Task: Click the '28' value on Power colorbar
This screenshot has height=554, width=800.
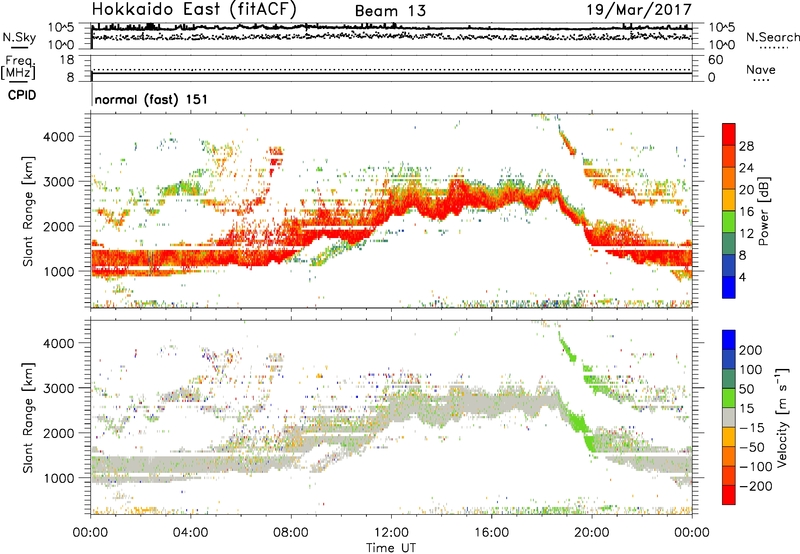Action: [746, 146]
